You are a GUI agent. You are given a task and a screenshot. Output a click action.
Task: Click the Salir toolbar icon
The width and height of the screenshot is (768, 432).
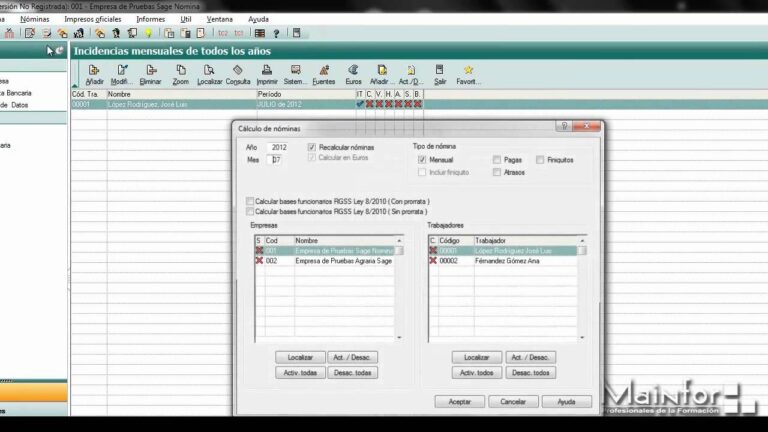coord(440,74)
